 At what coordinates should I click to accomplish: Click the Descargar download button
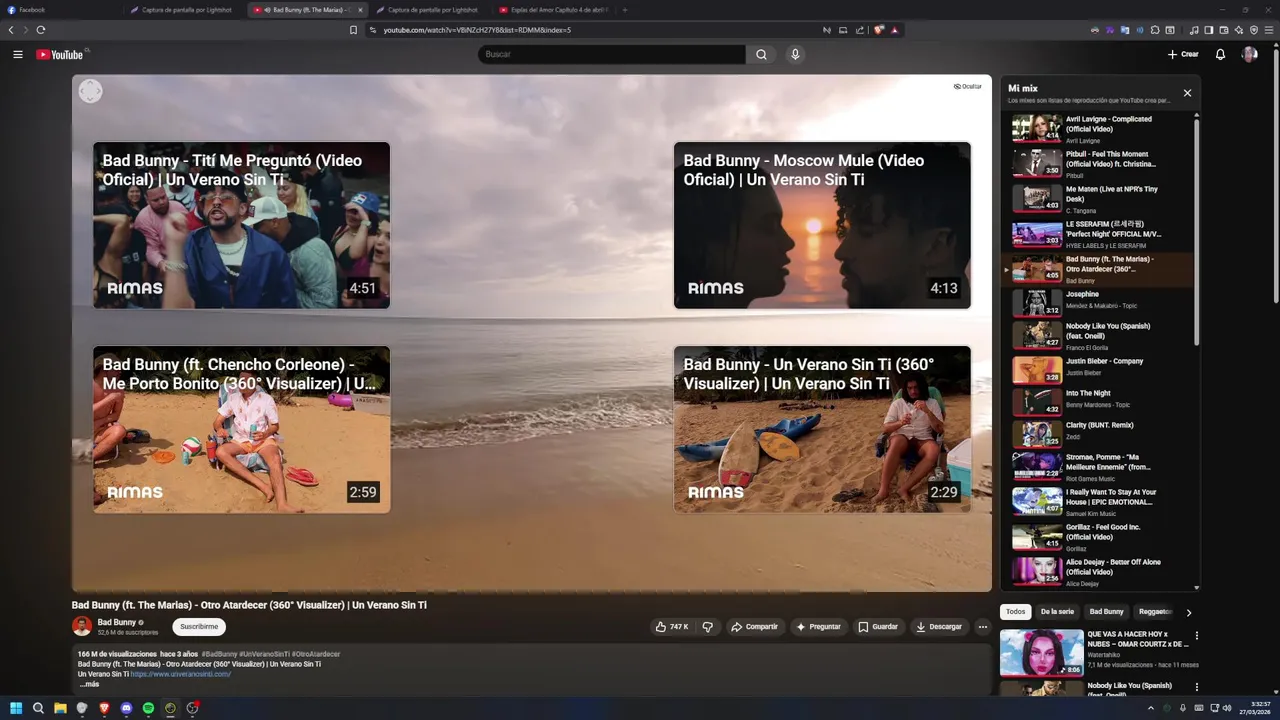pos(939,627)
